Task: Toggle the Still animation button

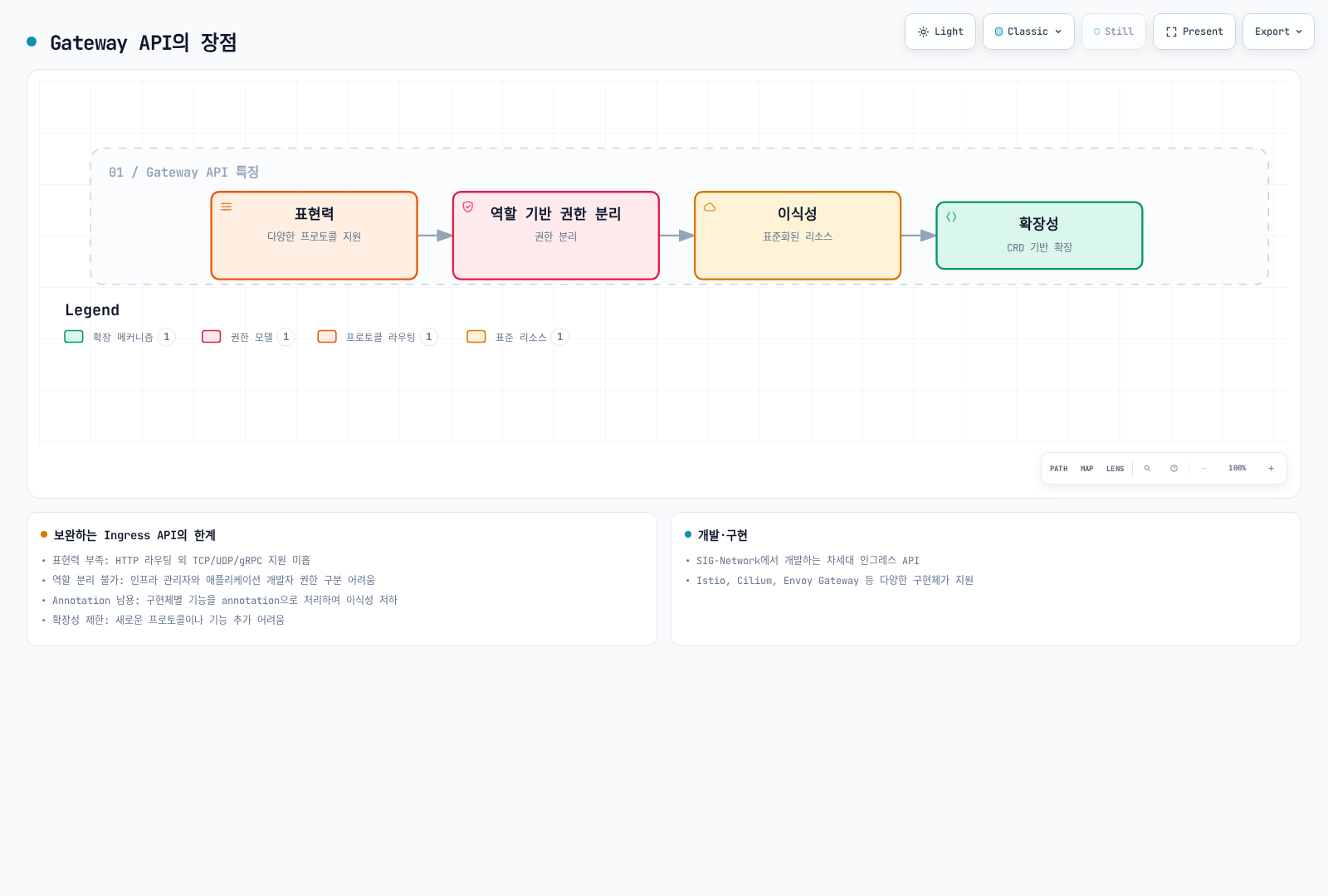Action: [x=1114, y=32]
